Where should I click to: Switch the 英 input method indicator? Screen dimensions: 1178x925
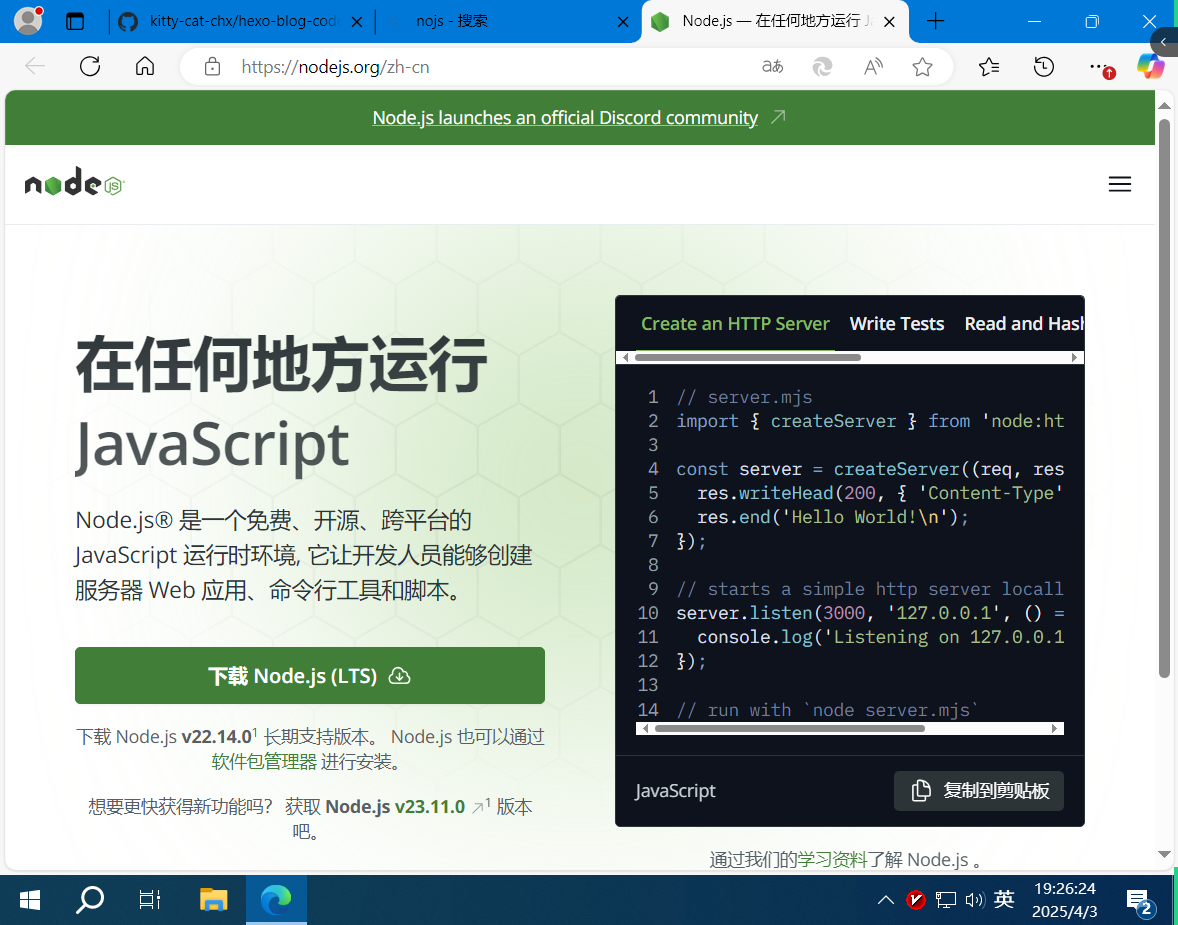coord(1004,899)
